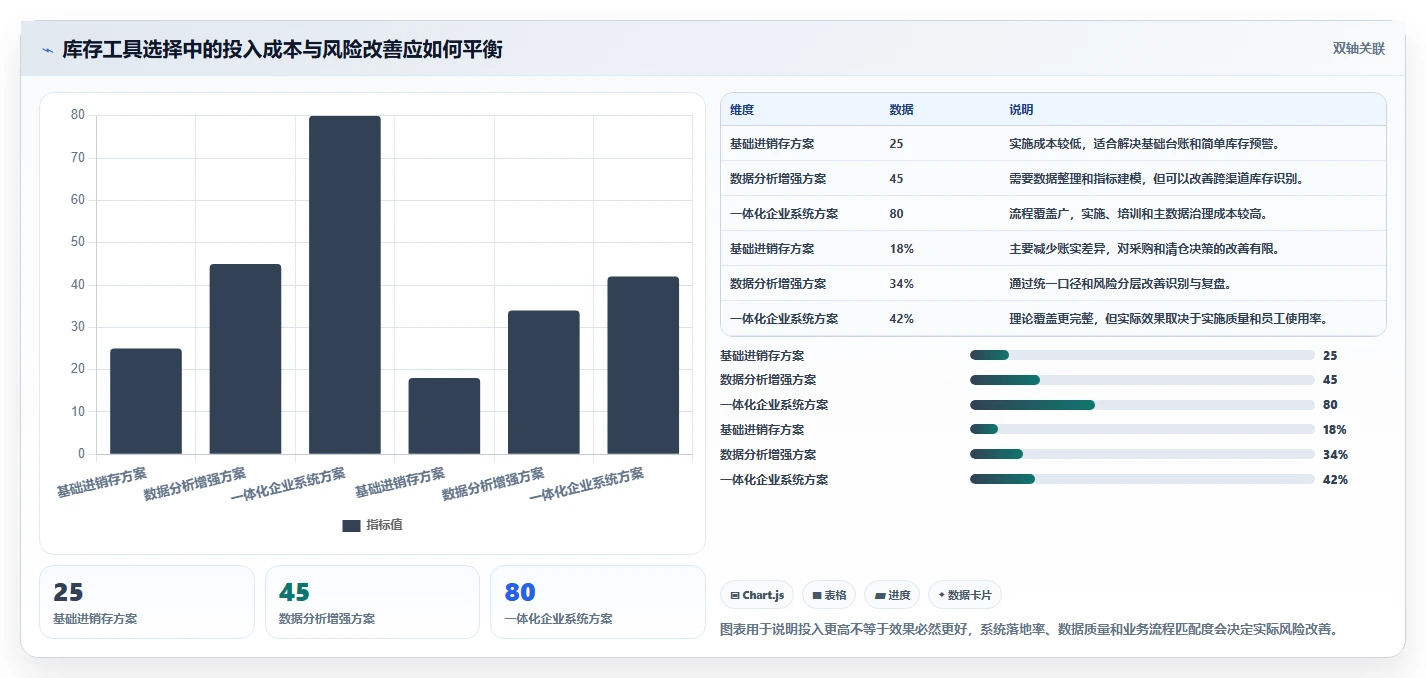Click the y-axis label 80 on chart

[x=78, y=115]
